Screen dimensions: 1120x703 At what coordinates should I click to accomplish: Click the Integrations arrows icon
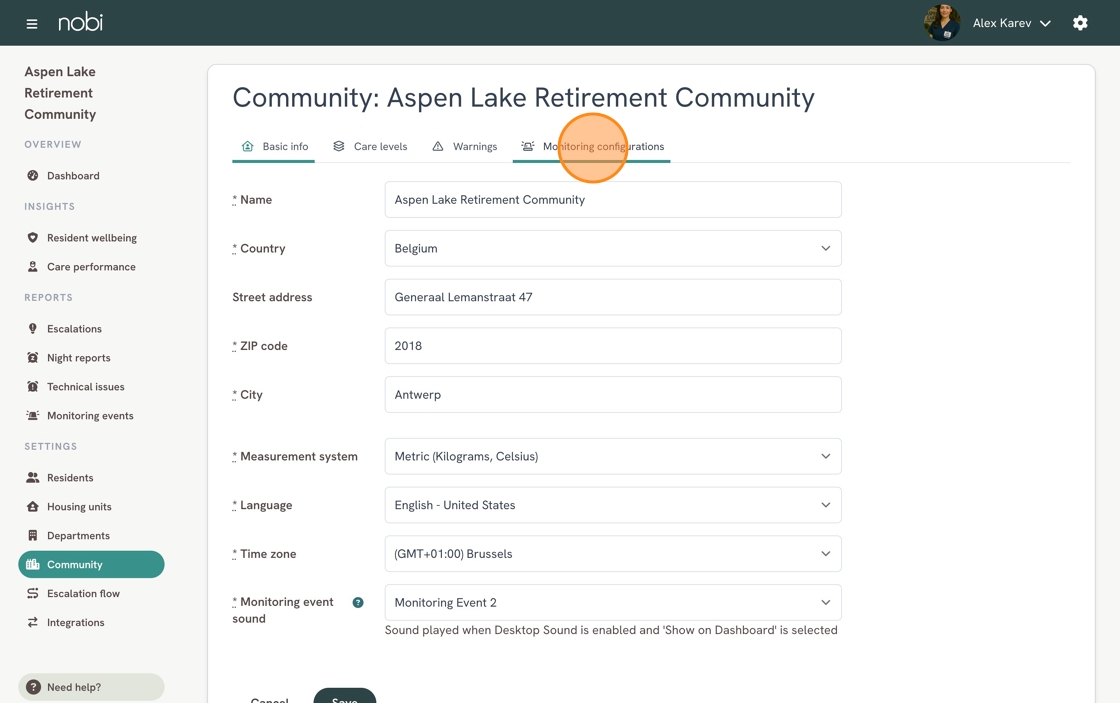[33, 622]
